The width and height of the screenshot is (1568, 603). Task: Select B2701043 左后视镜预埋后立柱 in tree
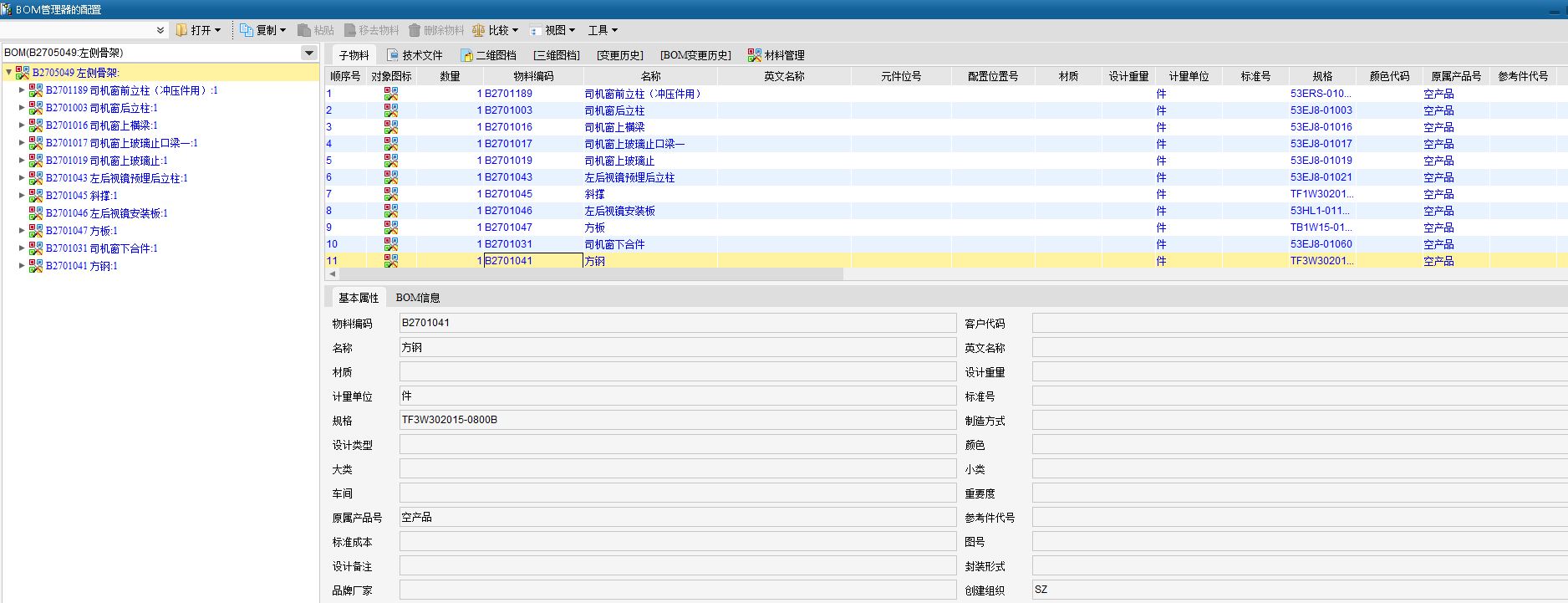coord(116,178)
